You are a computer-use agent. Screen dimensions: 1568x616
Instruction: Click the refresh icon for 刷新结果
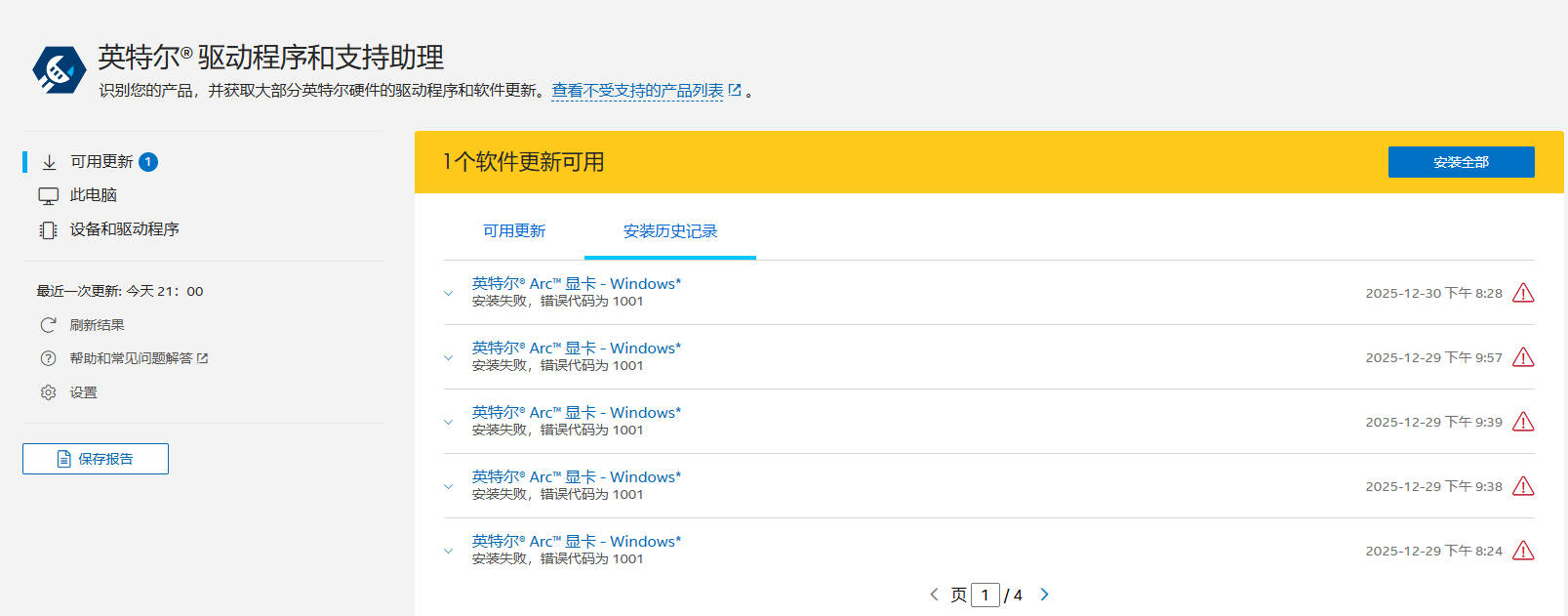pyautogui.click(x=48, y=325)
